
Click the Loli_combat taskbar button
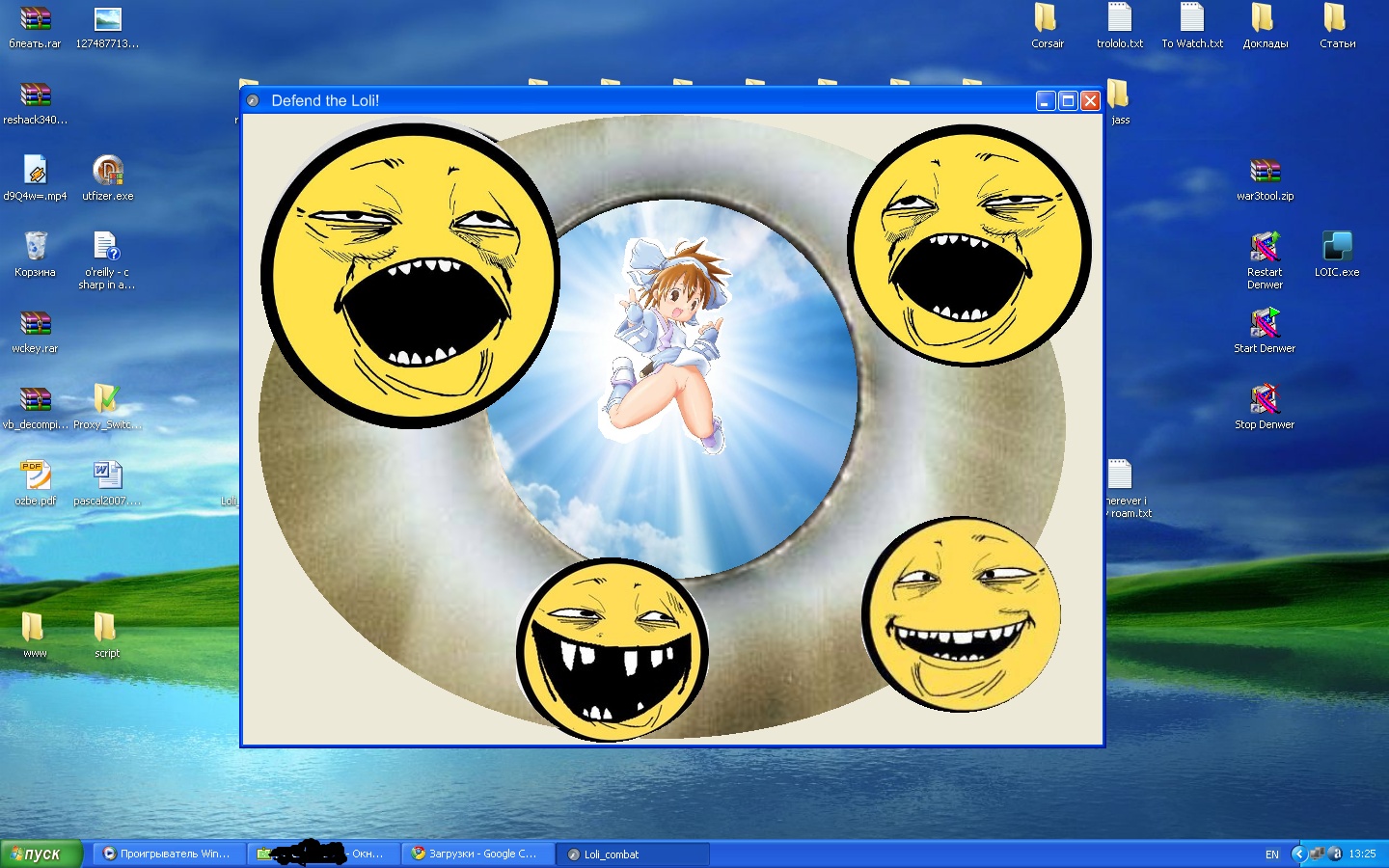[633, 854]
